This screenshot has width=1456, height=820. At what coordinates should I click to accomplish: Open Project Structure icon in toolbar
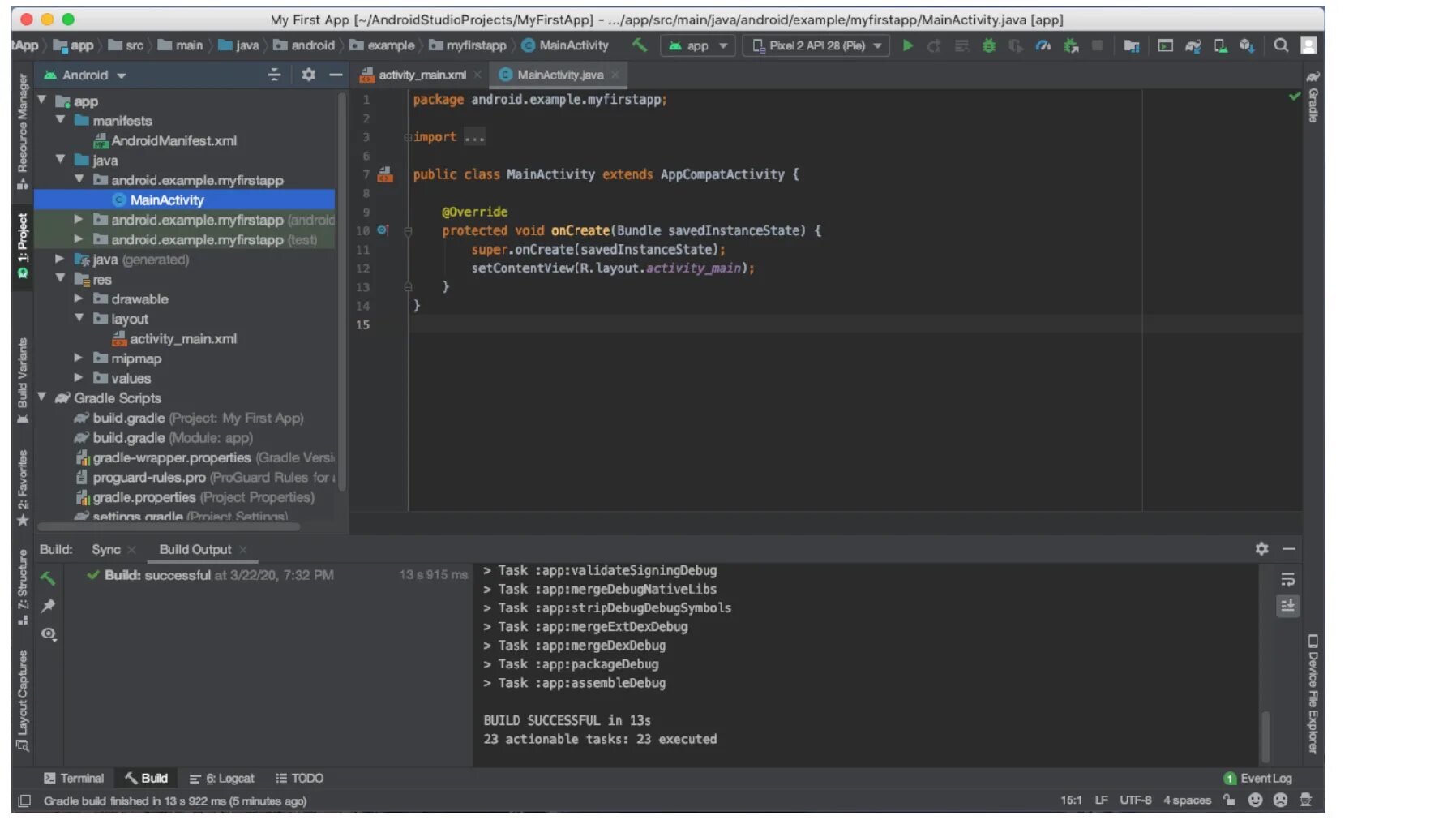(x=1132, y=45)
